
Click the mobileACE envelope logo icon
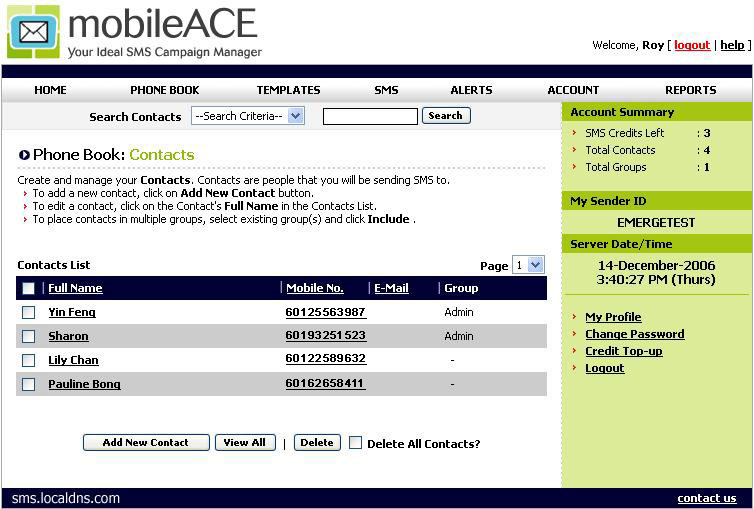(x=33, y=31)
